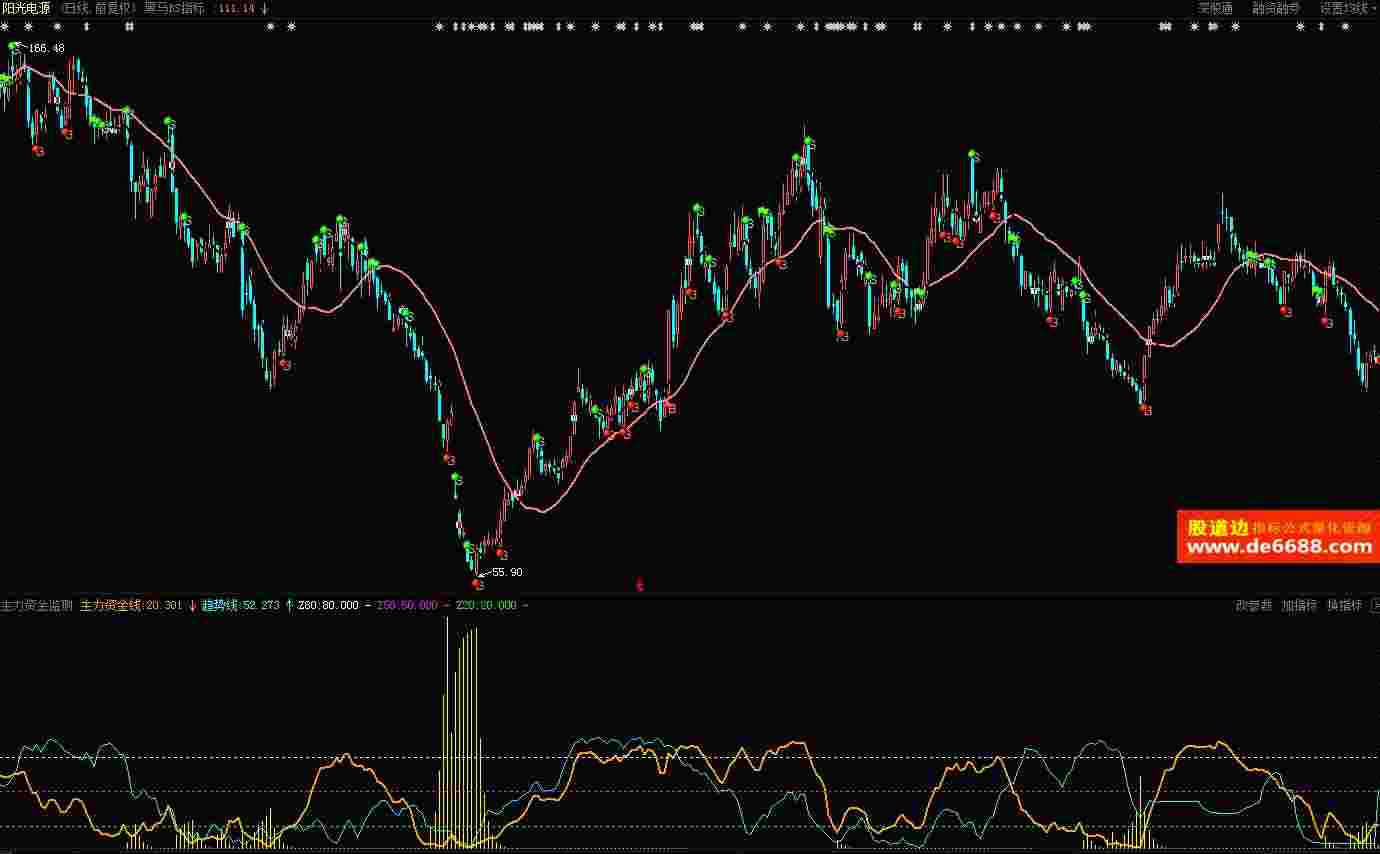Screen dimensions: 1380x854
Task: Expand the 设置均线 dropdown
Action: (x=1347, y=8)
